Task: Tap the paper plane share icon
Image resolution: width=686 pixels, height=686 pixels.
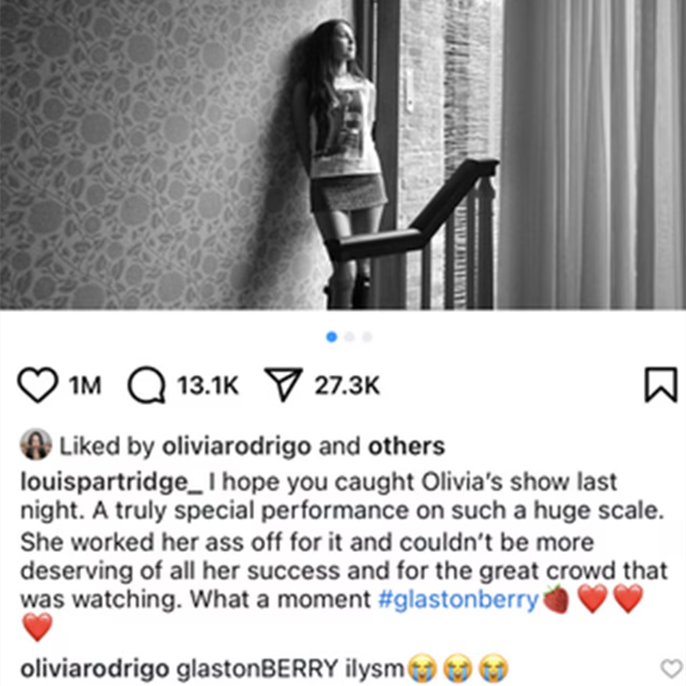Action: [x=284, y=384]
